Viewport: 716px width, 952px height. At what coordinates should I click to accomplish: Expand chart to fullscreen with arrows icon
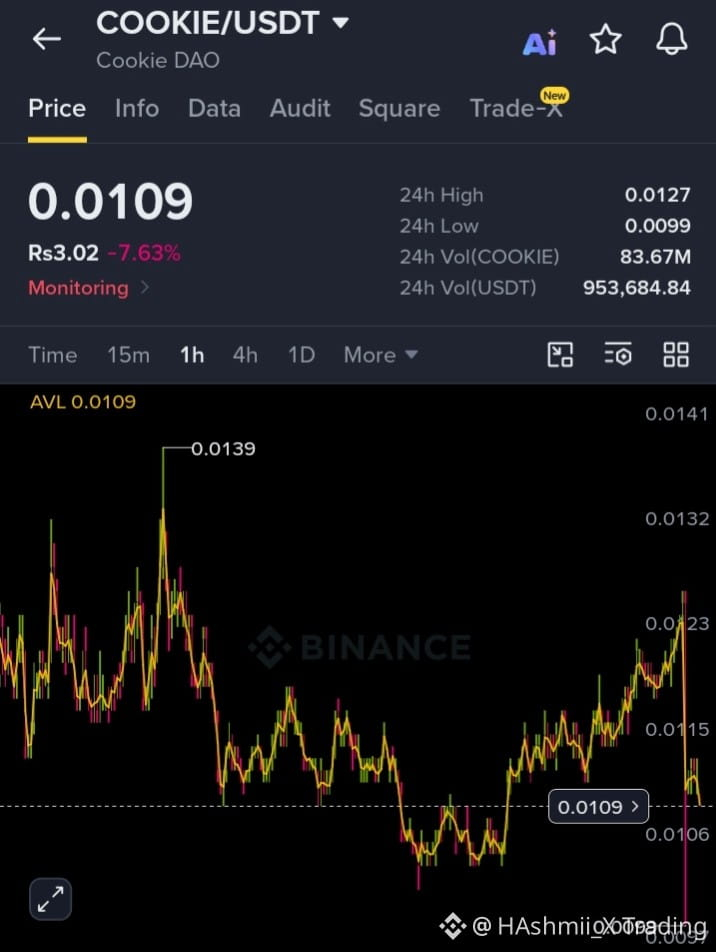point(50,899)
